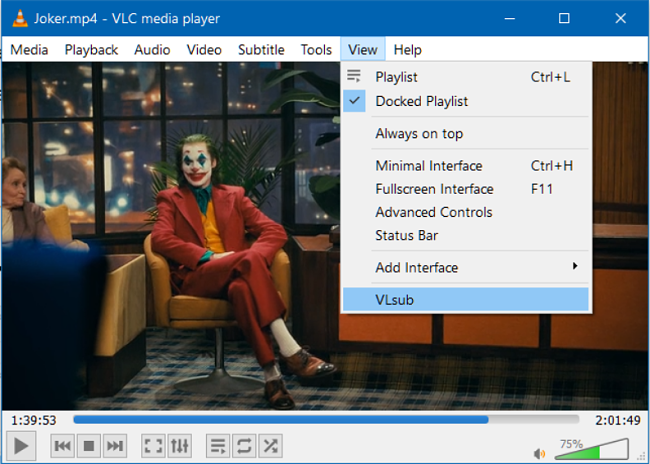Viewport: 650px width, 464px height.
Task: Open the Media menu
Action: pos(29,50)
